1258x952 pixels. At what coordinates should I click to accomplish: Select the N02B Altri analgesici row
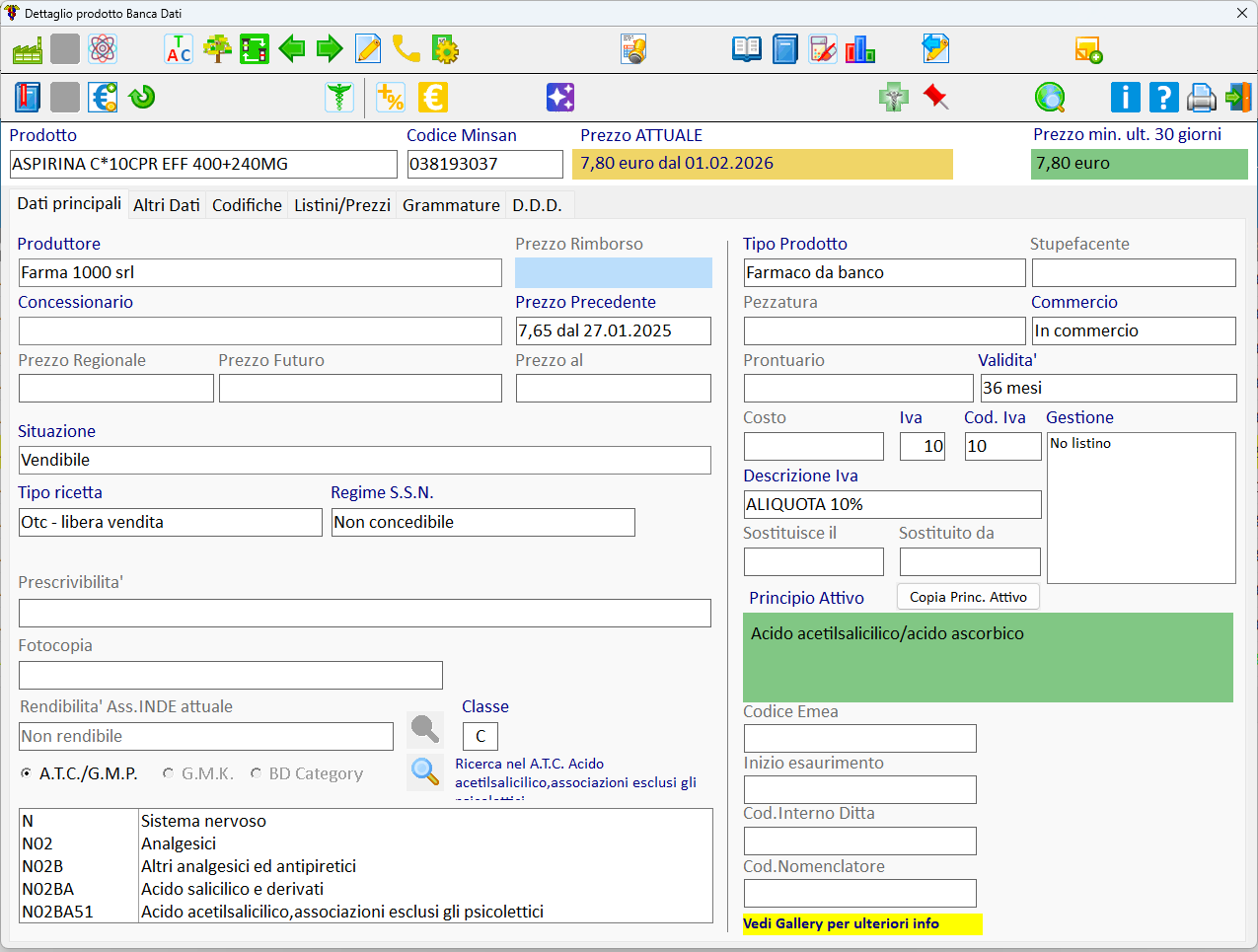point(366,866)
